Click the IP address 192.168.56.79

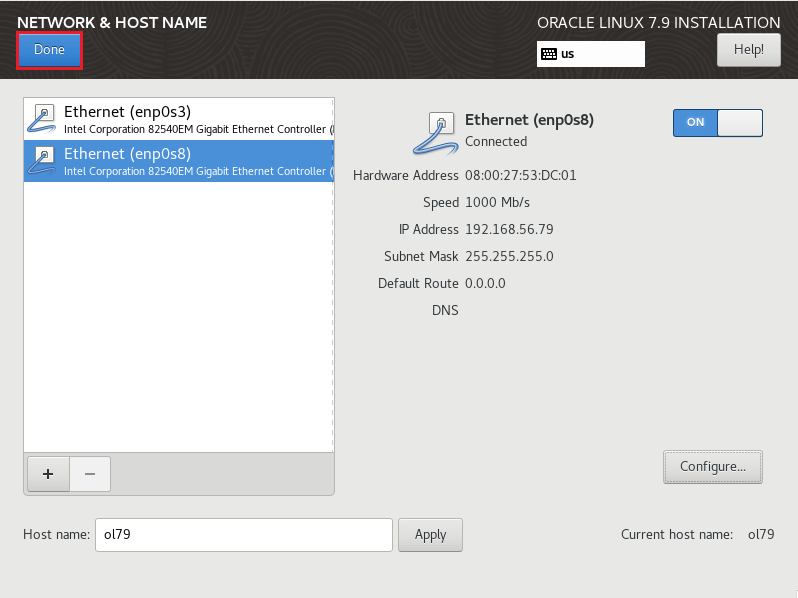pos(509,230)
